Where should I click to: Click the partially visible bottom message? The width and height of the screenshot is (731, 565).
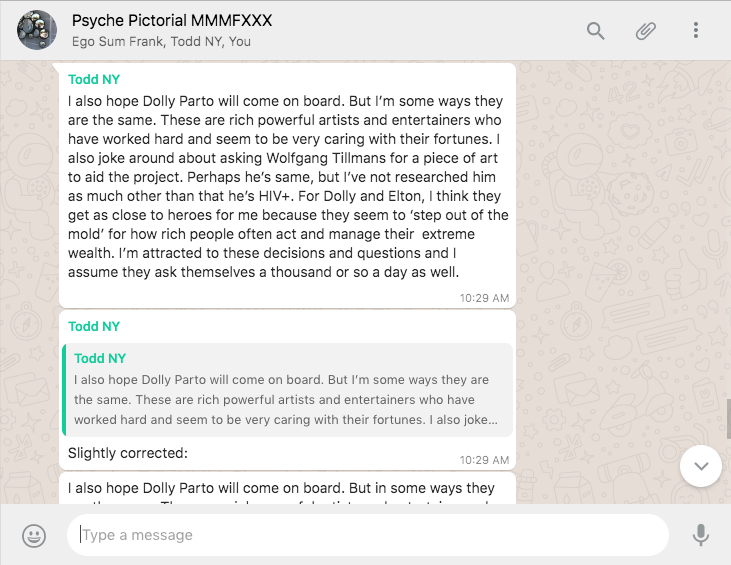point(287,490)
